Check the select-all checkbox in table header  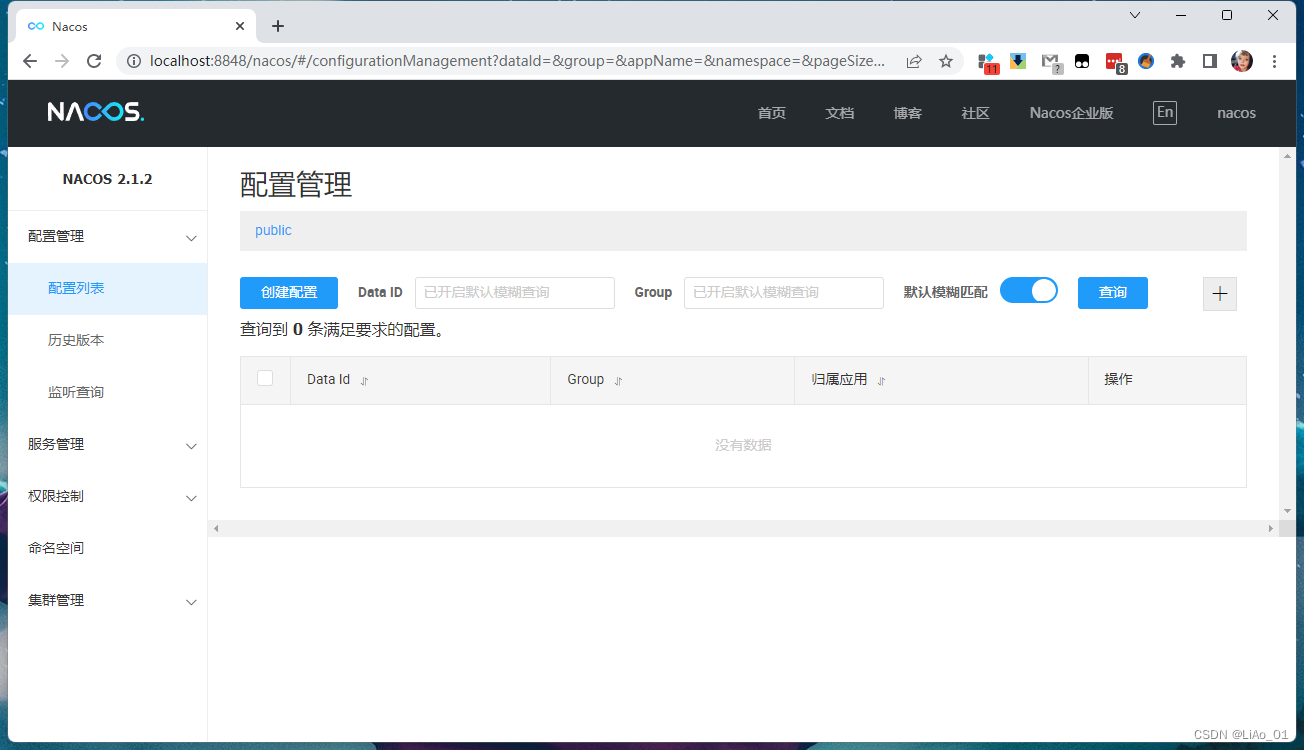[x=266, y=378]
